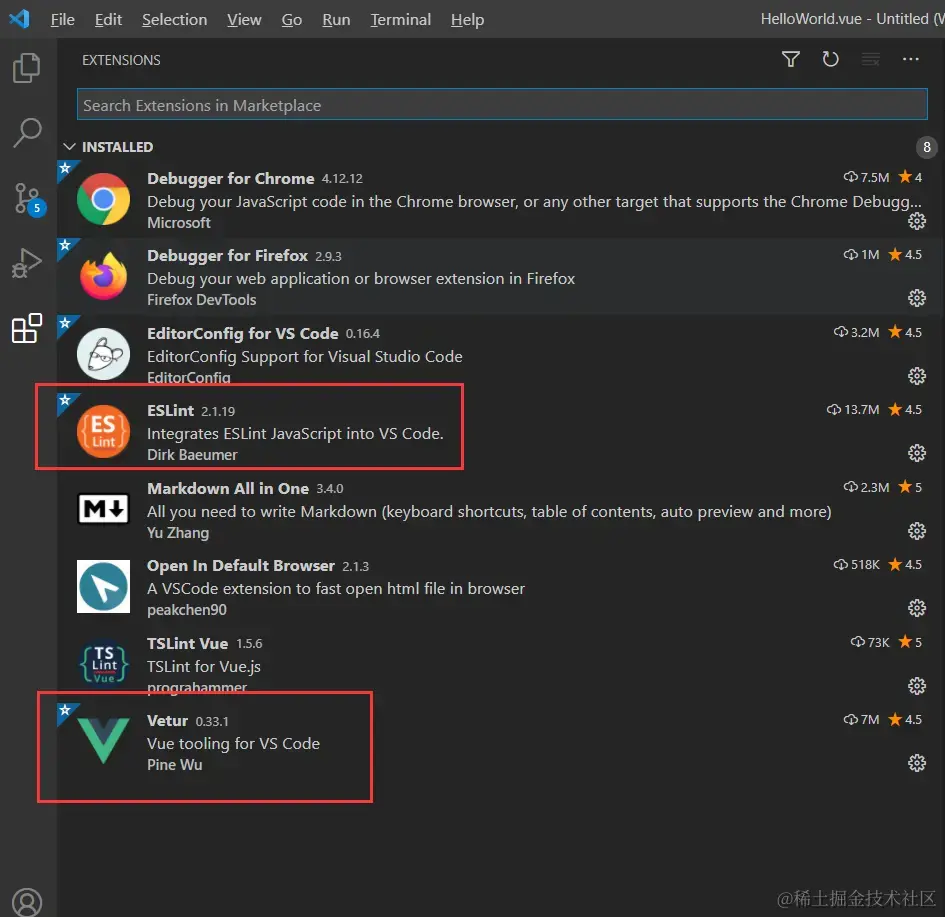Open the Terminal menu

click(400, 20)
